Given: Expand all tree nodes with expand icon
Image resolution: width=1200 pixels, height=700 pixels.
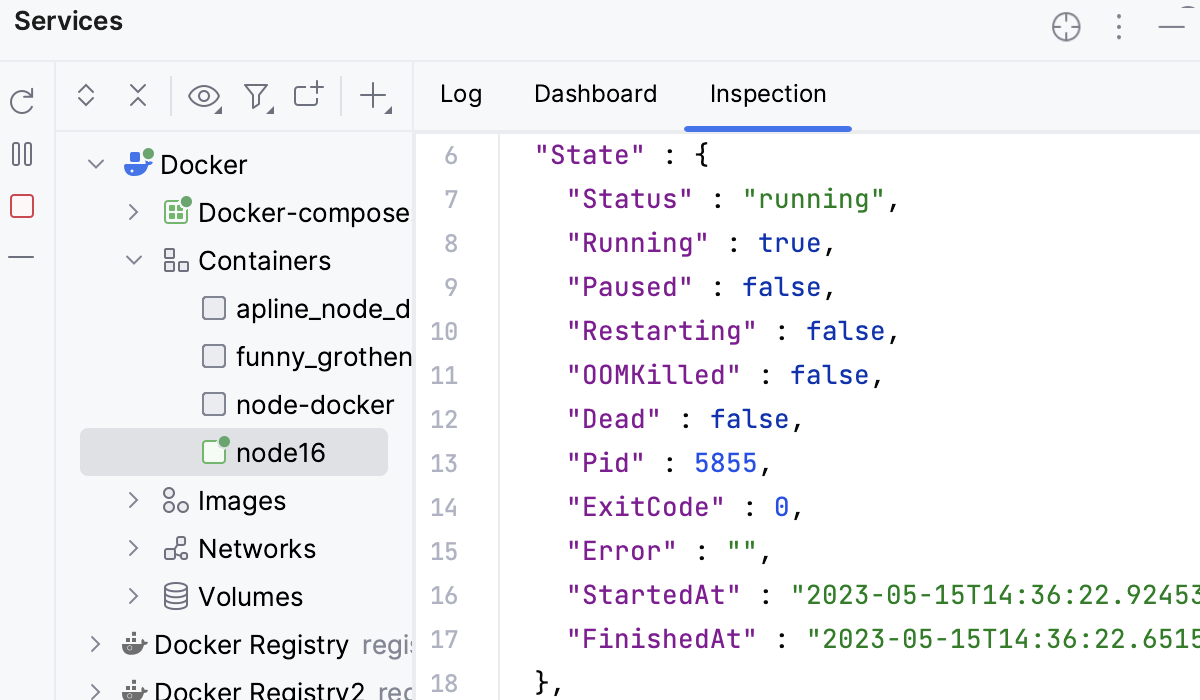Looking at the screenshot, I should coord(86,95).
